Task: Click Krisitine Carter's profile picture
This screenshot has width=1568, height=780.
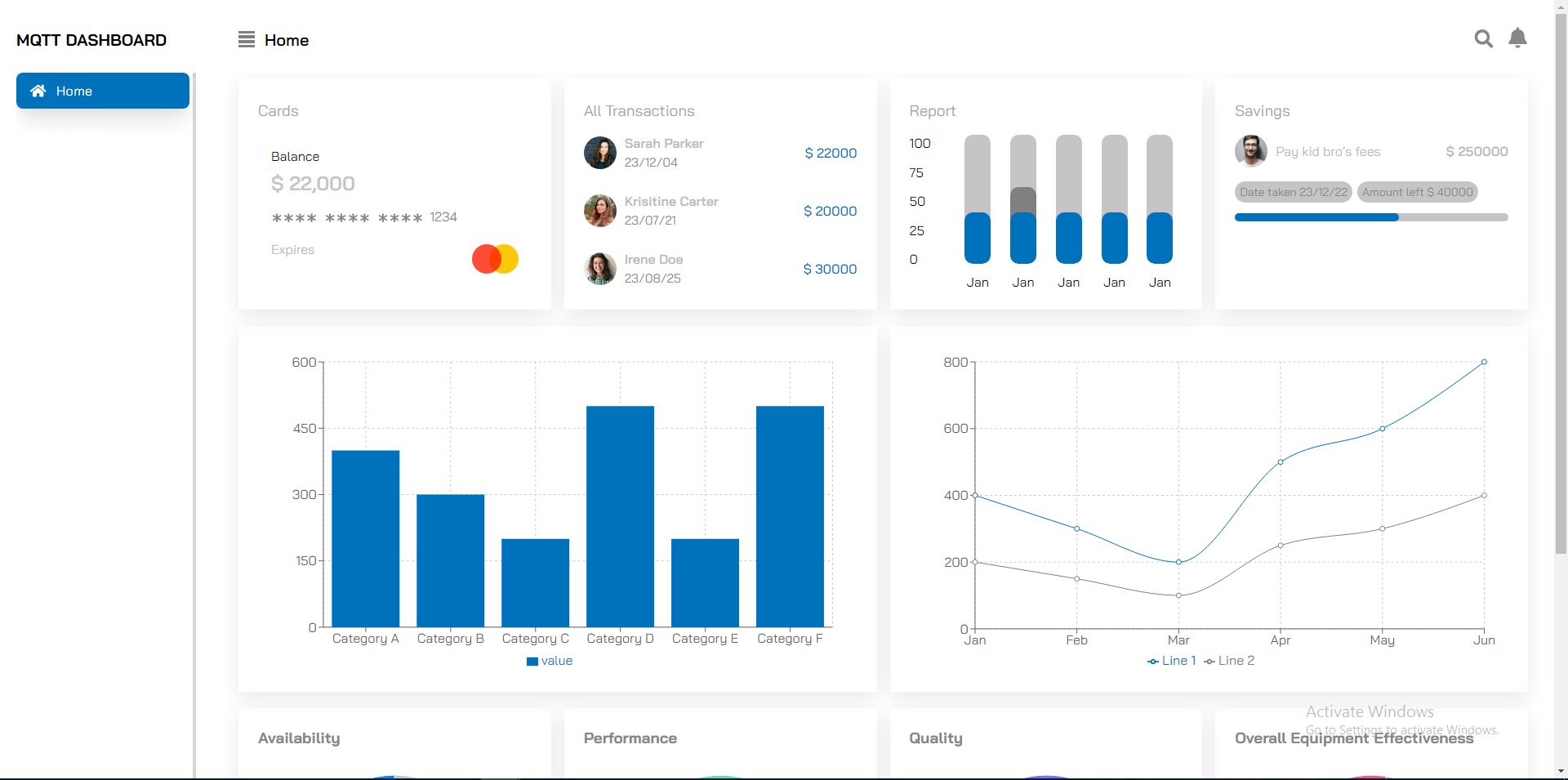Action: (x=599, y=211)
